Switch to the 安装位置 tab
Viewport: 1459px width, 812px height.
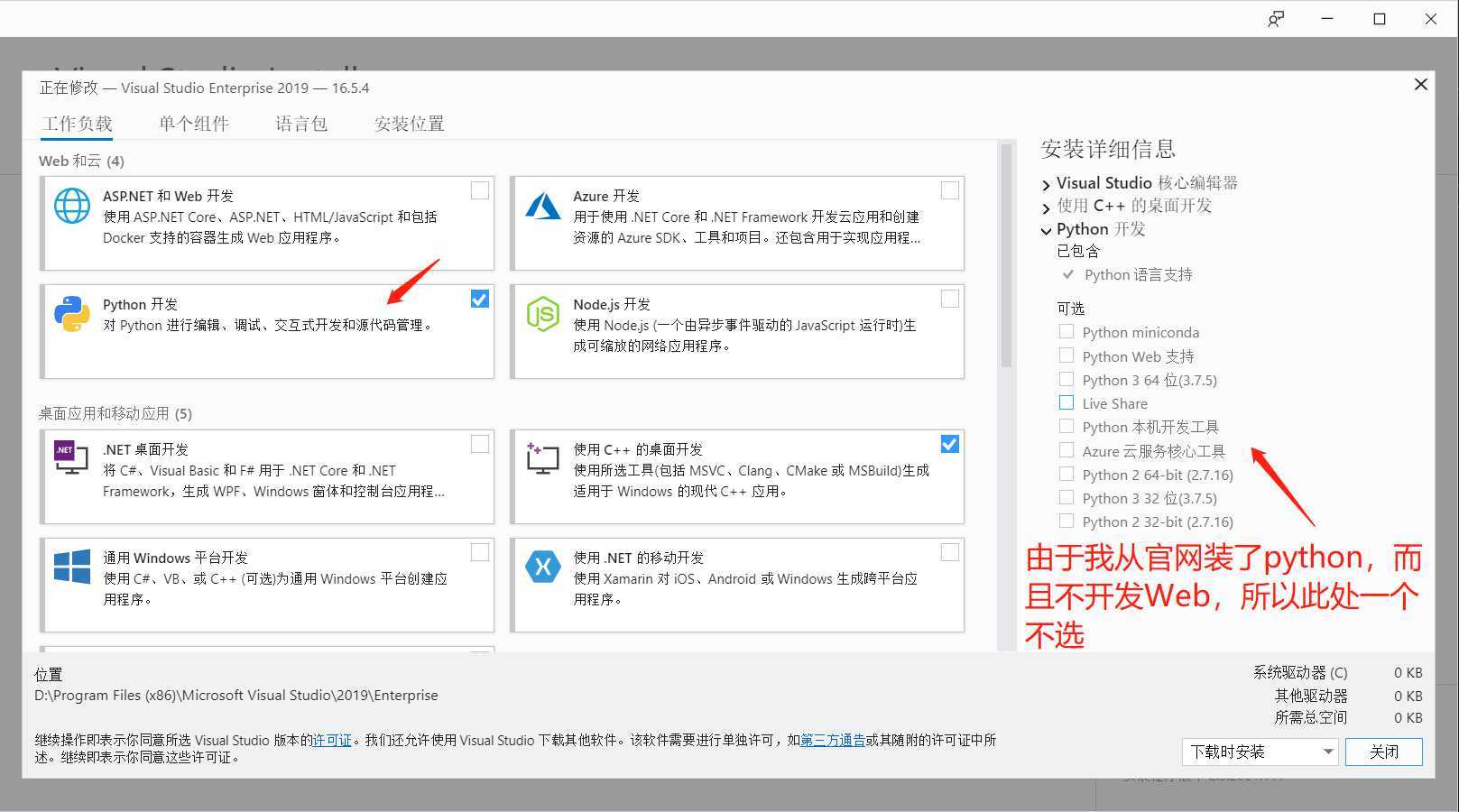[x=410, y=124]
